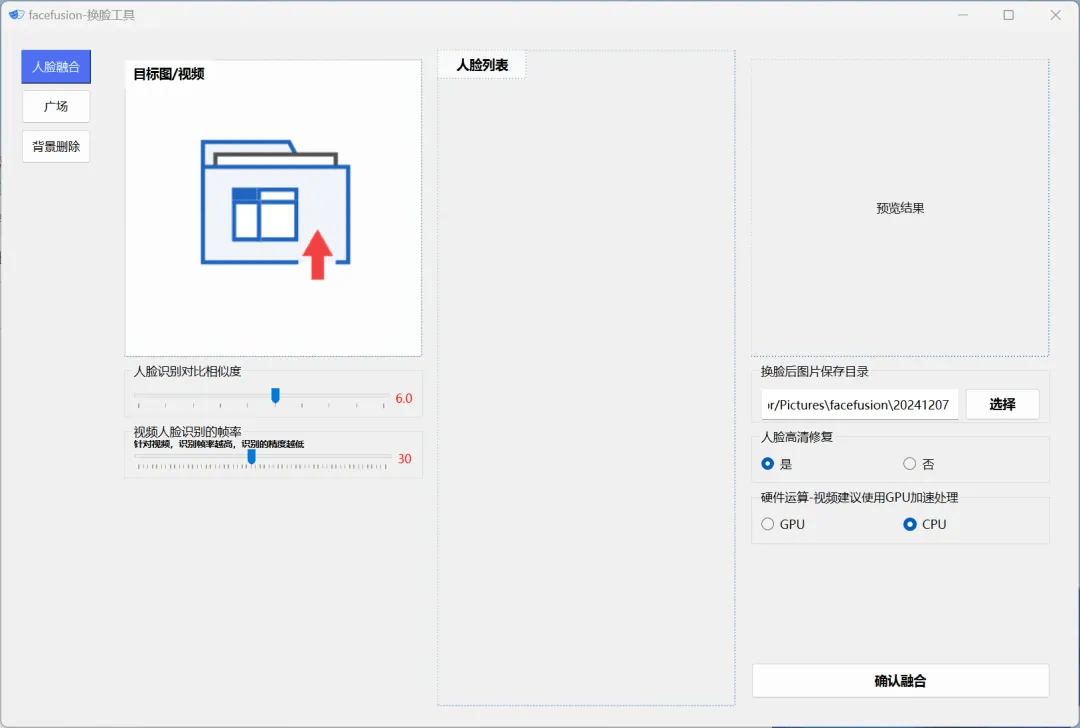The height and width of the screenshot is (728, 1080).
Task: Open the 广场 panel
Action: coord(55,106)
